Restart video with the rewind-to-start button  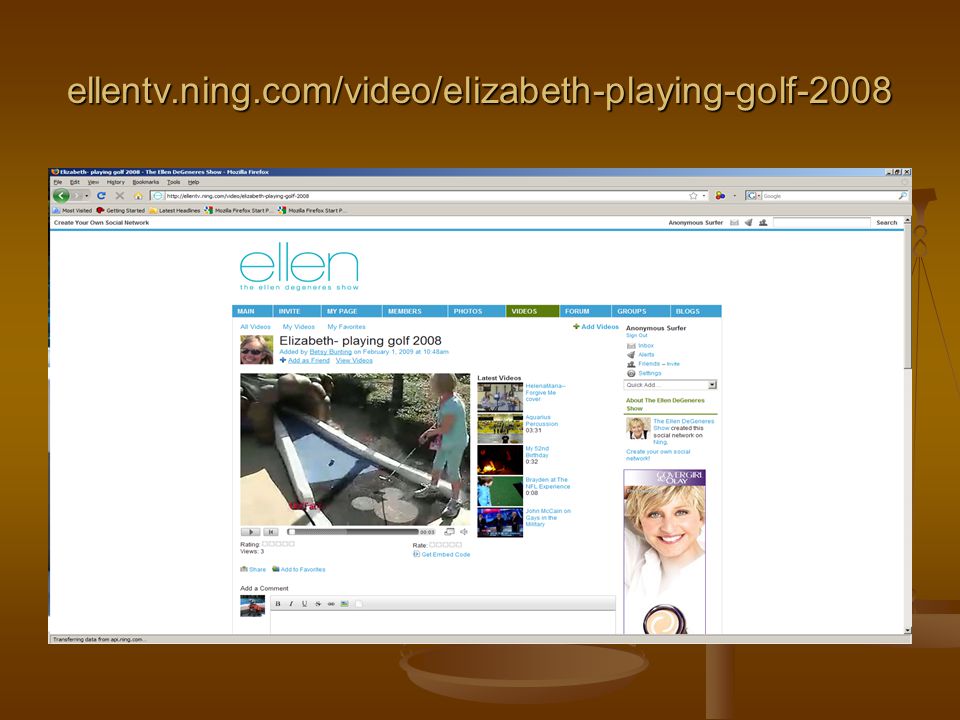point(271,532)
